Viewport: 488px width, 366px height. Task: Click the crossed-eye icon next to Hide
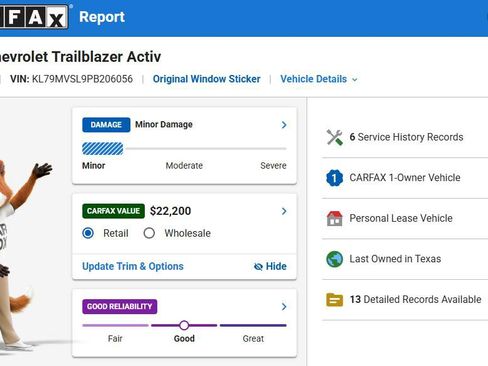[x=258, y=267]
